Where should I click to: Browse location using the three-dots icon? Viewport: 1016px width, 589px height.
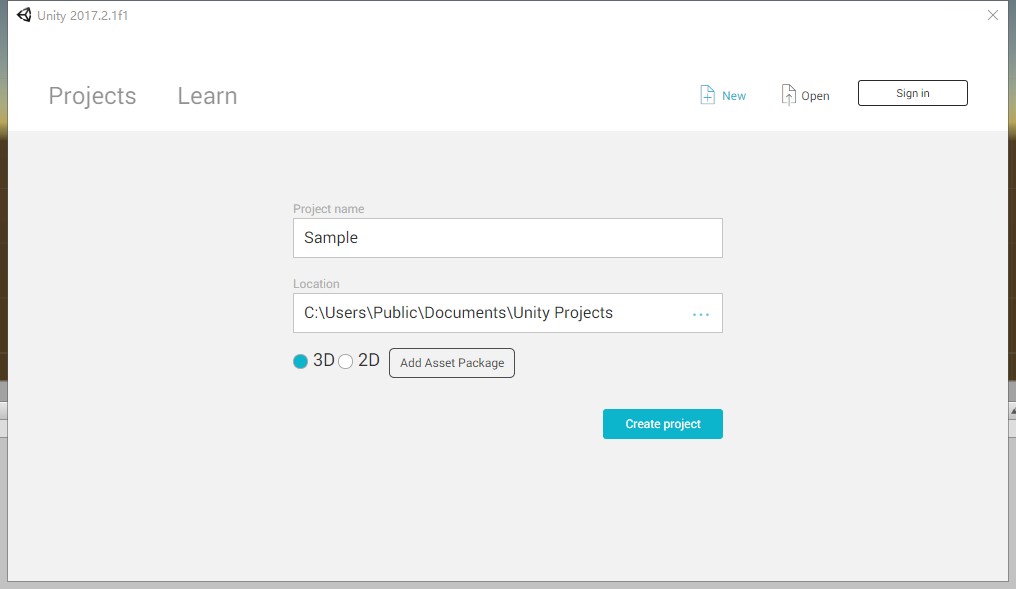[x=701, y=314]
